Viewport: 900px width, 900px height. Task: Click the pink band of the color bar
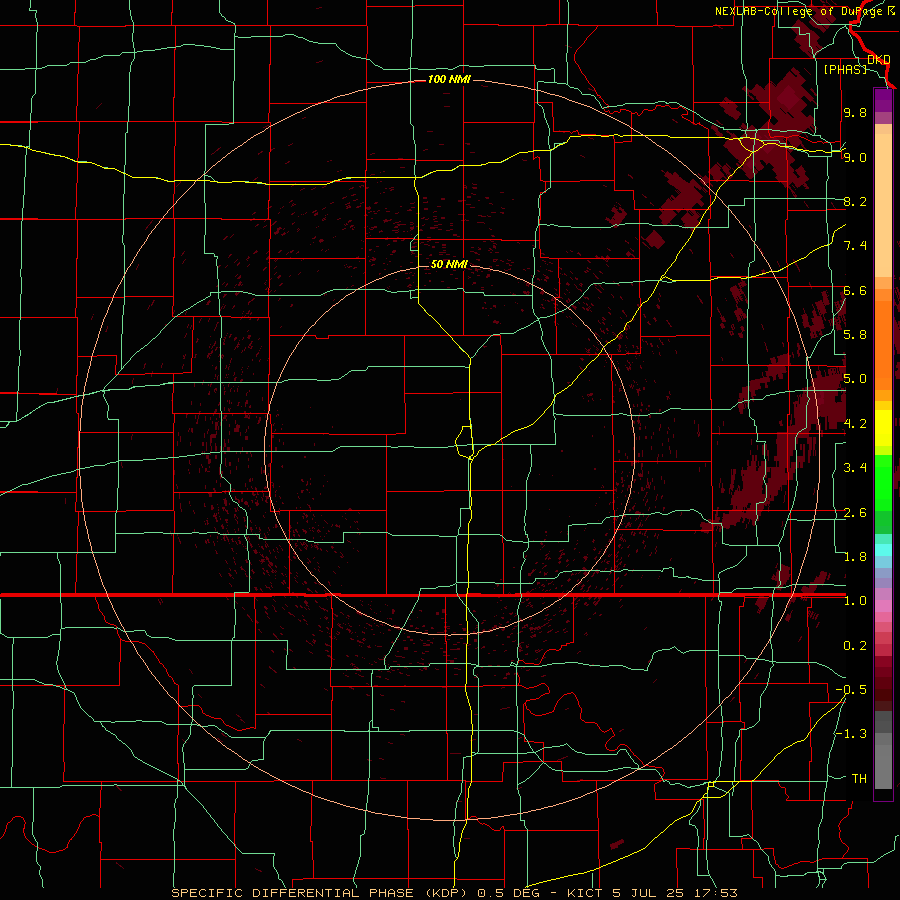[x=883, y=606]
